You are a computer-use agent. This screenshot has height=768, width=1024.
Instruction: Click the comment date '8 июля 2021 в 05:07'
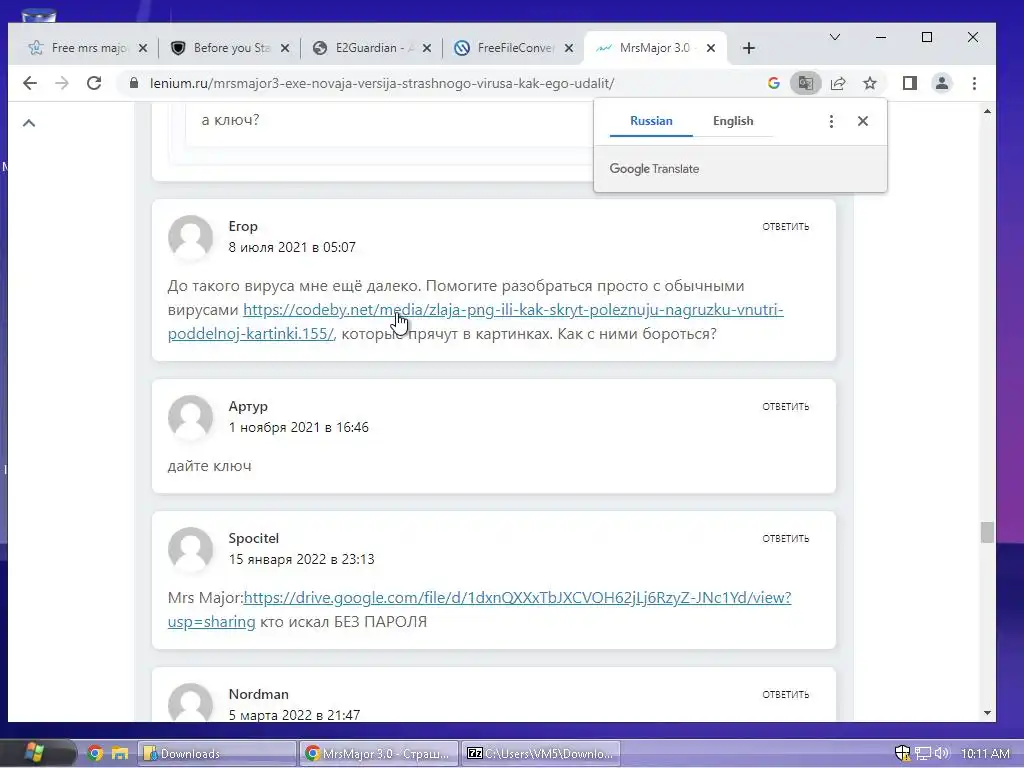coord(292,248)
